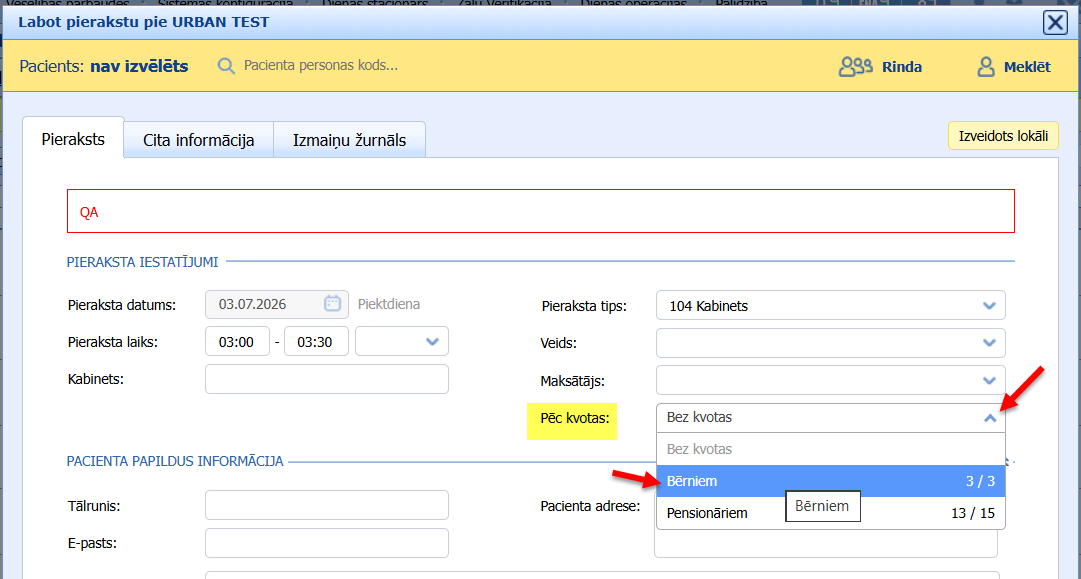This screenshot has height=579, width=1081.
Task: Click the Kabinets input field
Action: click(327, 379)
